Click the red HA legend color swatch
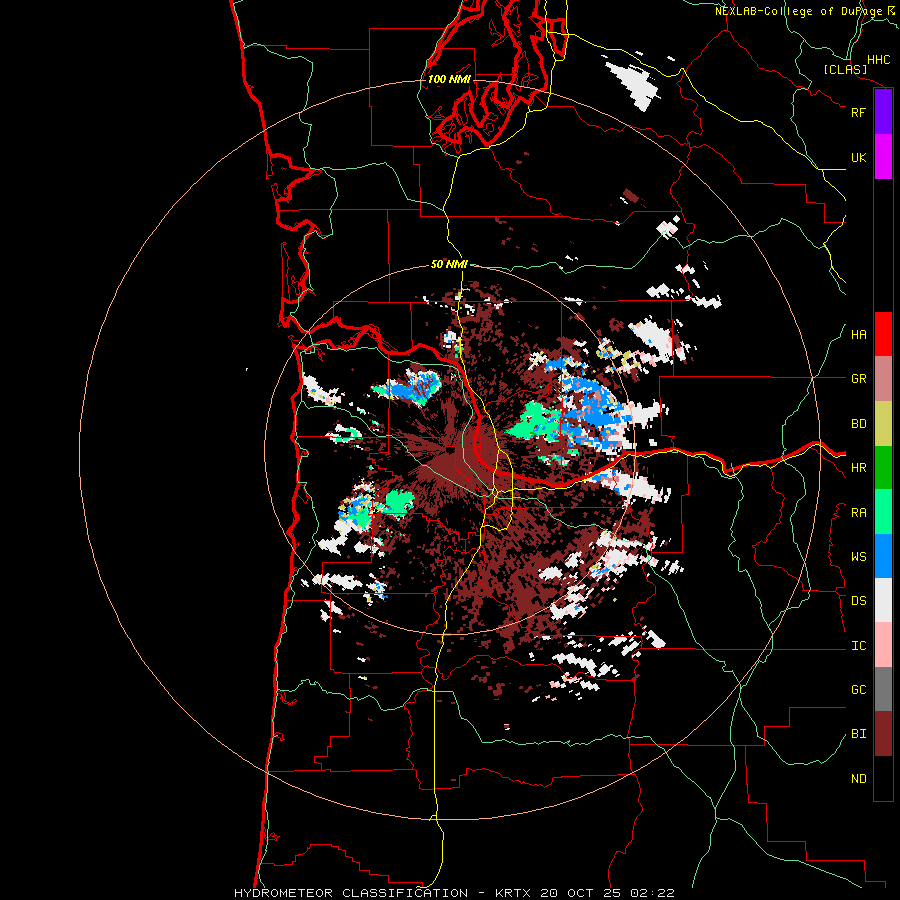Viewport: 900px width, 900px height. [x=883, y=334]
